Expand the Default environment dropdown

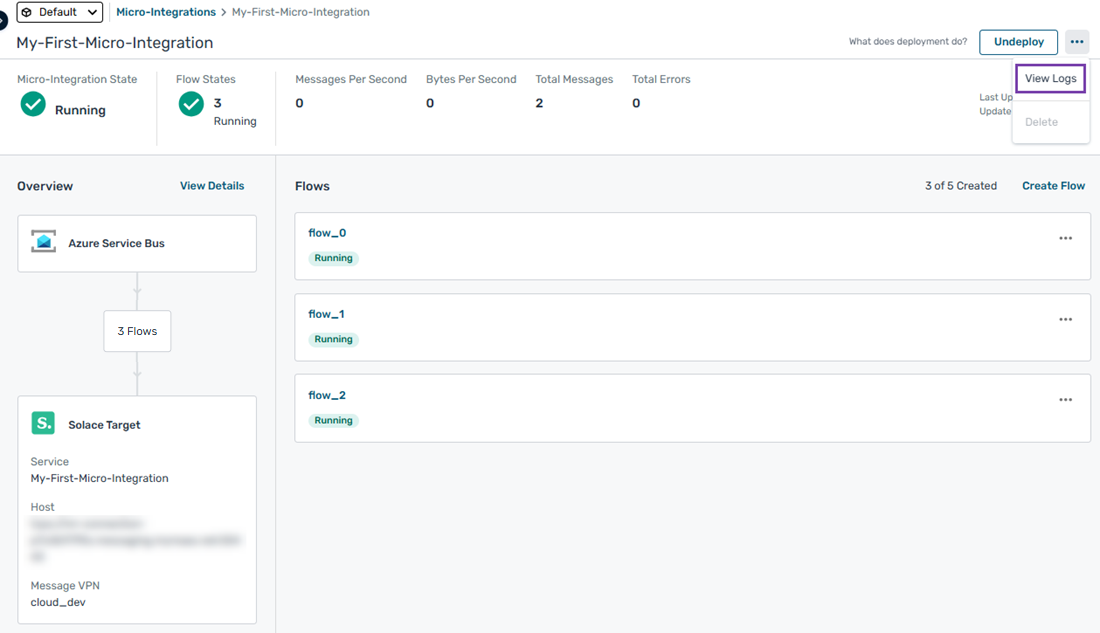[x=60, y=12]
